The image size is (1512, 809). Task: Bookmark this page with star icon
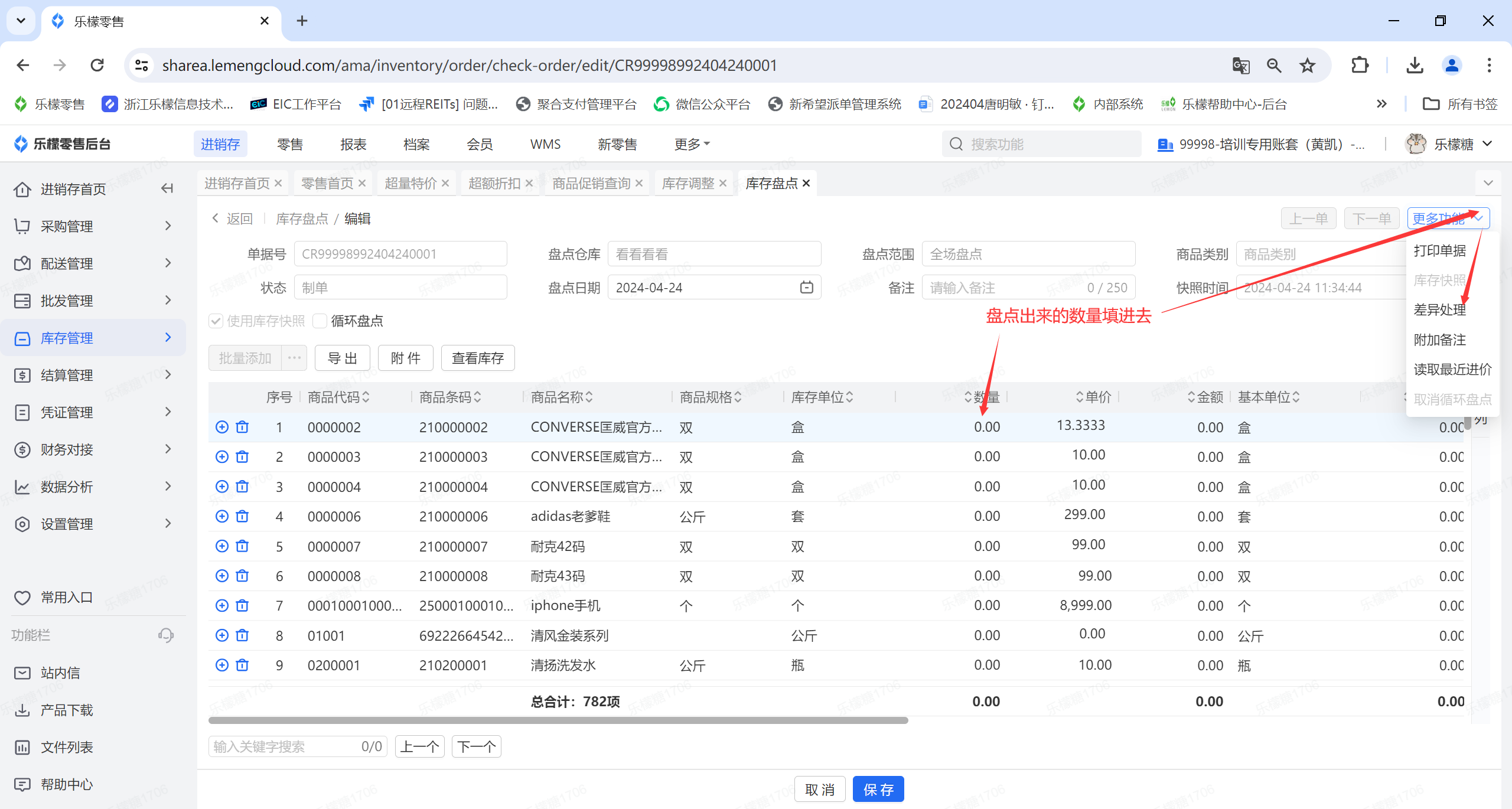1307,65
